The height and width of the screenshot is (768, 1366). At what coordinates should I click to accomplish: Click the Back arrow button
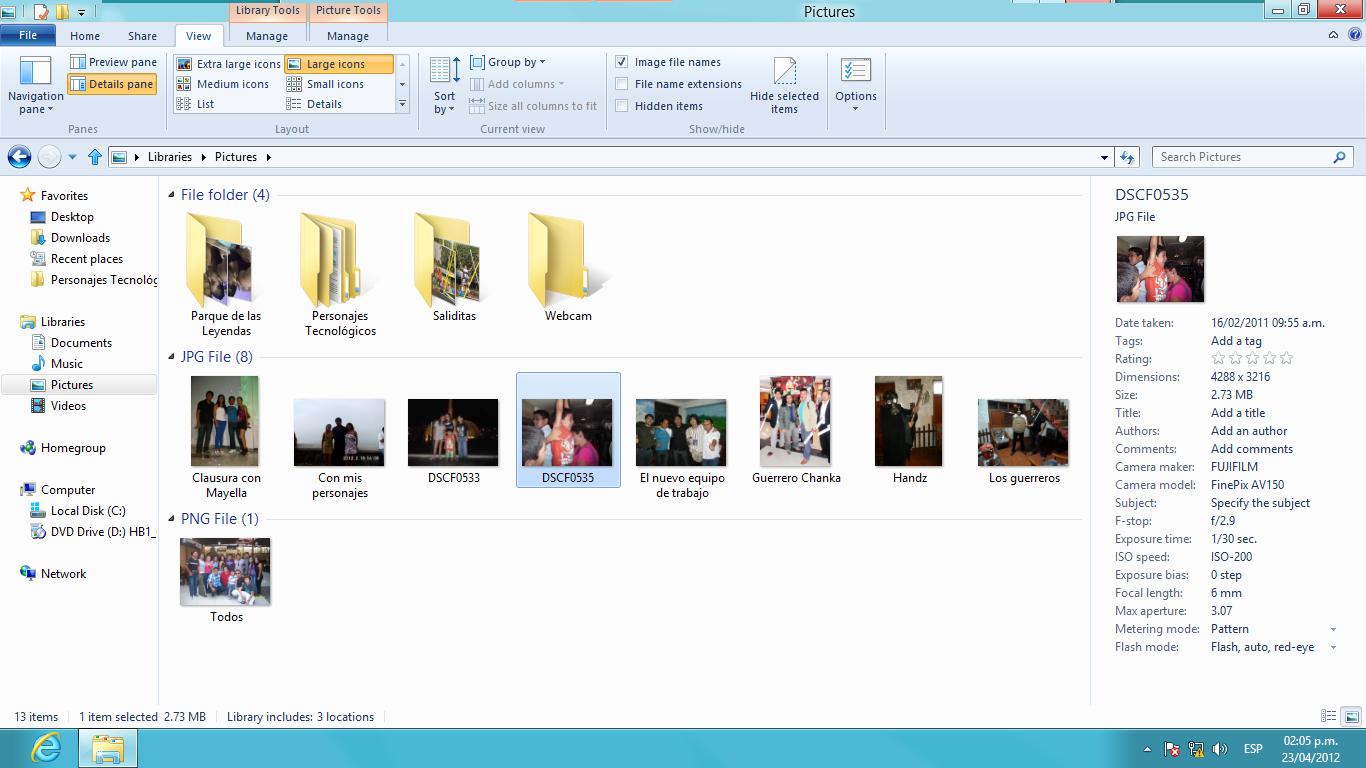click(19, 157)
